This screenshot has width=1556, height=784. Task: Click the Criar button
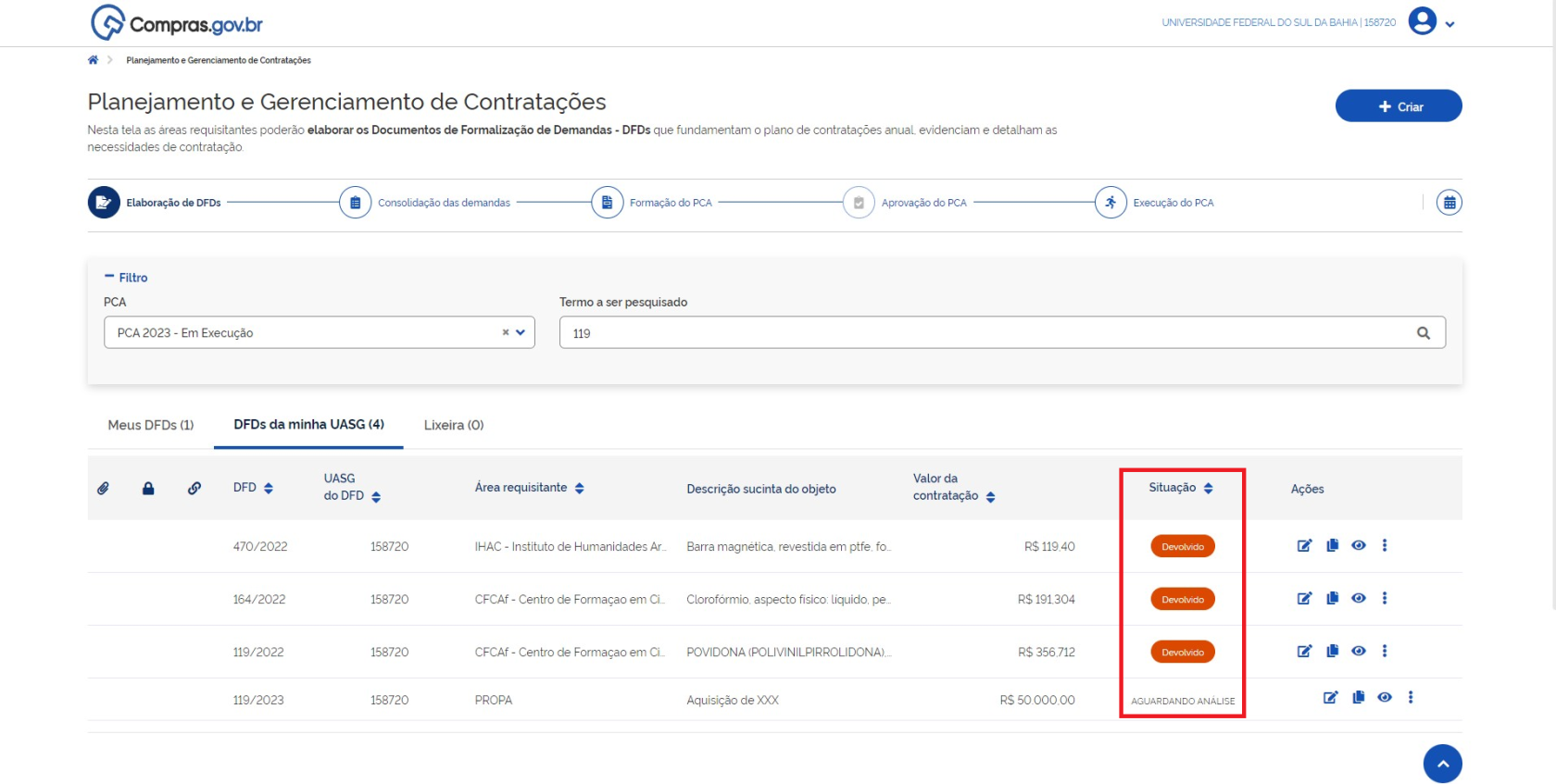(1398, 106)
